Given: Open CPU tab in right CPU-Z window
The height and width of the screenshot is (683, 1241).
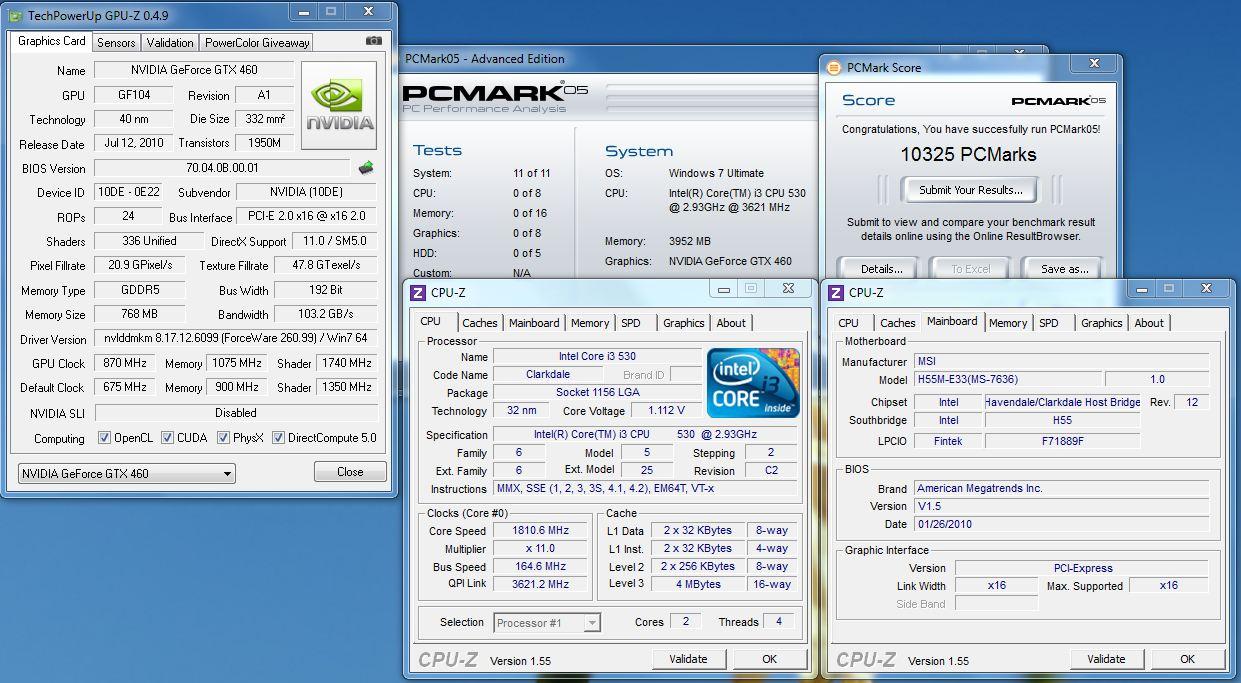Looking at the screenshot, I should (x=849, y=323).
